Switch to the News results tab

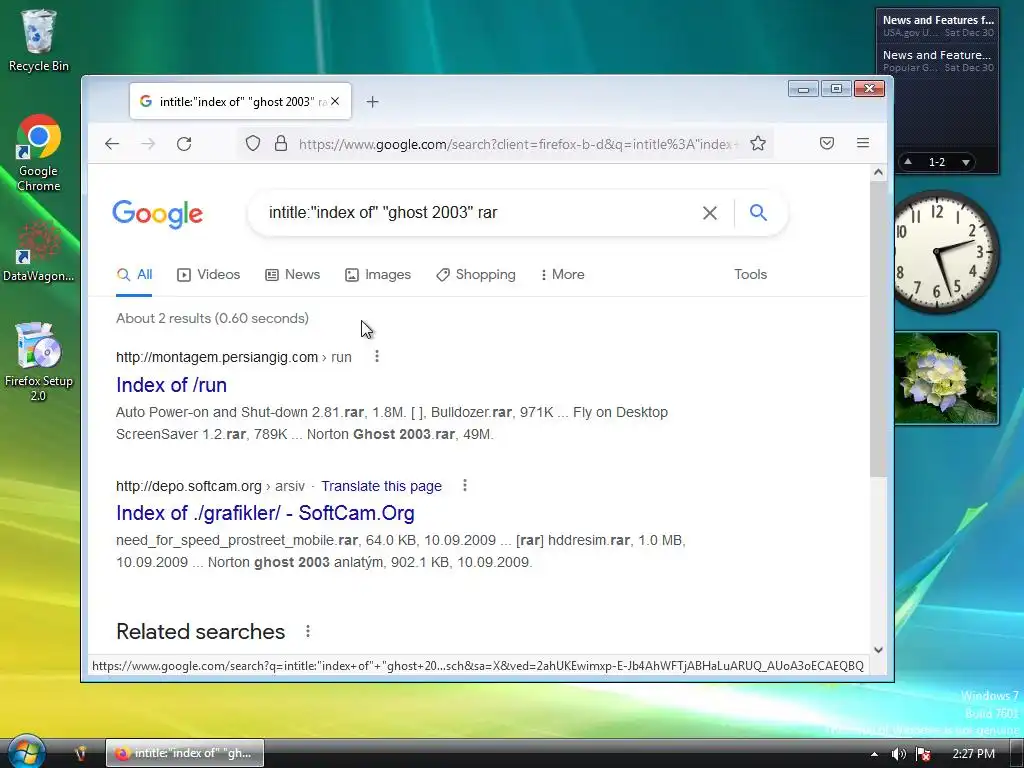(x=293, y=275)
